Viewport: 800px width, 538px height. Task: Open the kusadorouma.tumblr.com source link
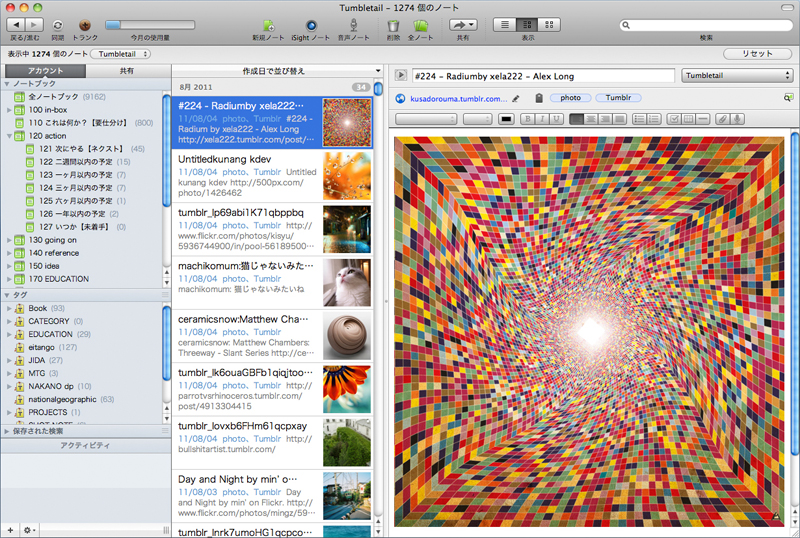pyautogui.click(x=458, y=98)
